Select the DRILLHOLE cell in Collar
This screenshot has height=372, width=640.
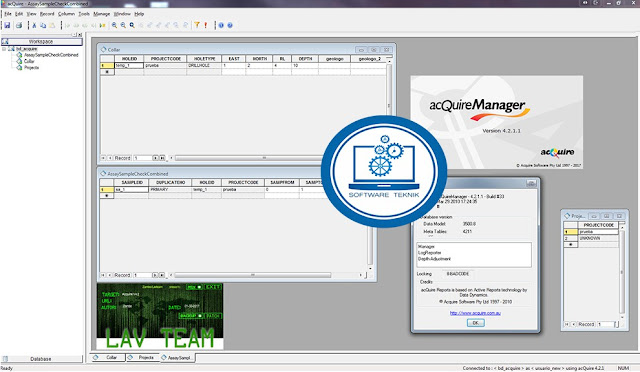click(x=204, y=65)
